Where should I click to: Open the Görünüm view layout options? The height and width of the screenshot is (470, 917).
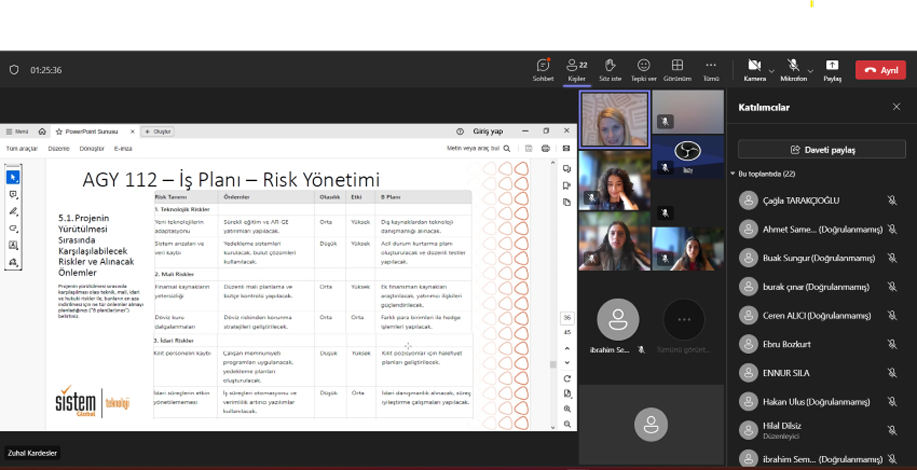tap(677, 68)
